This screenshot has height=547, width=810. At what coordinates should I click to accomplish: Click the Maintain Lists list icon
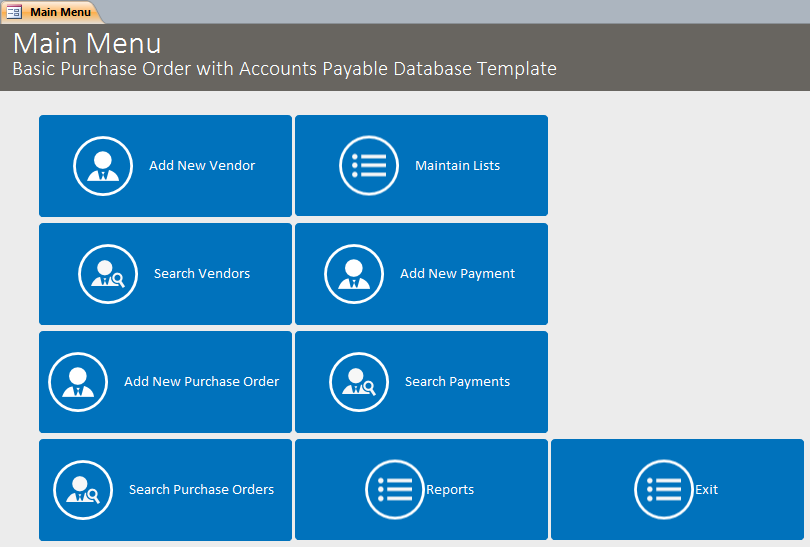[369, 166]
